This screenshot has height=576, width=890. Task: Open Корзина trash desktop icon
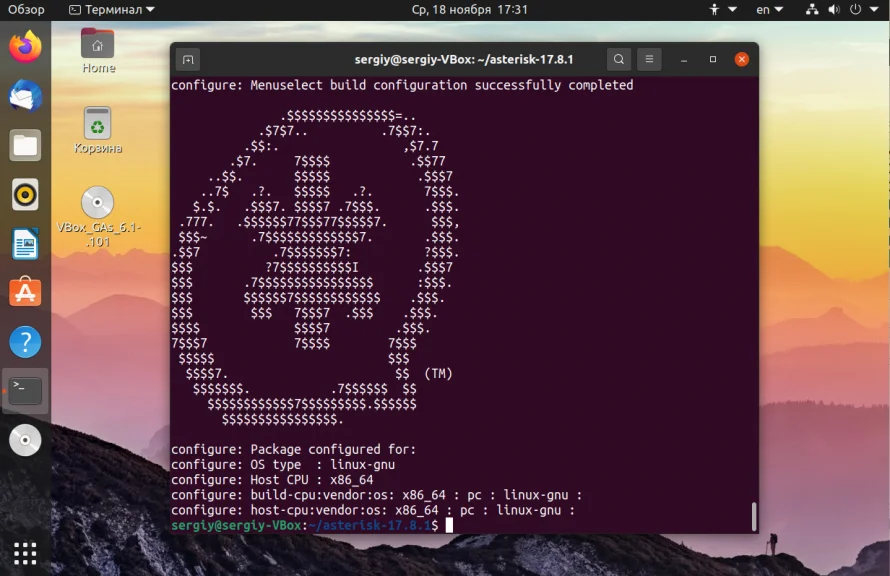click(x=98, y=131)
